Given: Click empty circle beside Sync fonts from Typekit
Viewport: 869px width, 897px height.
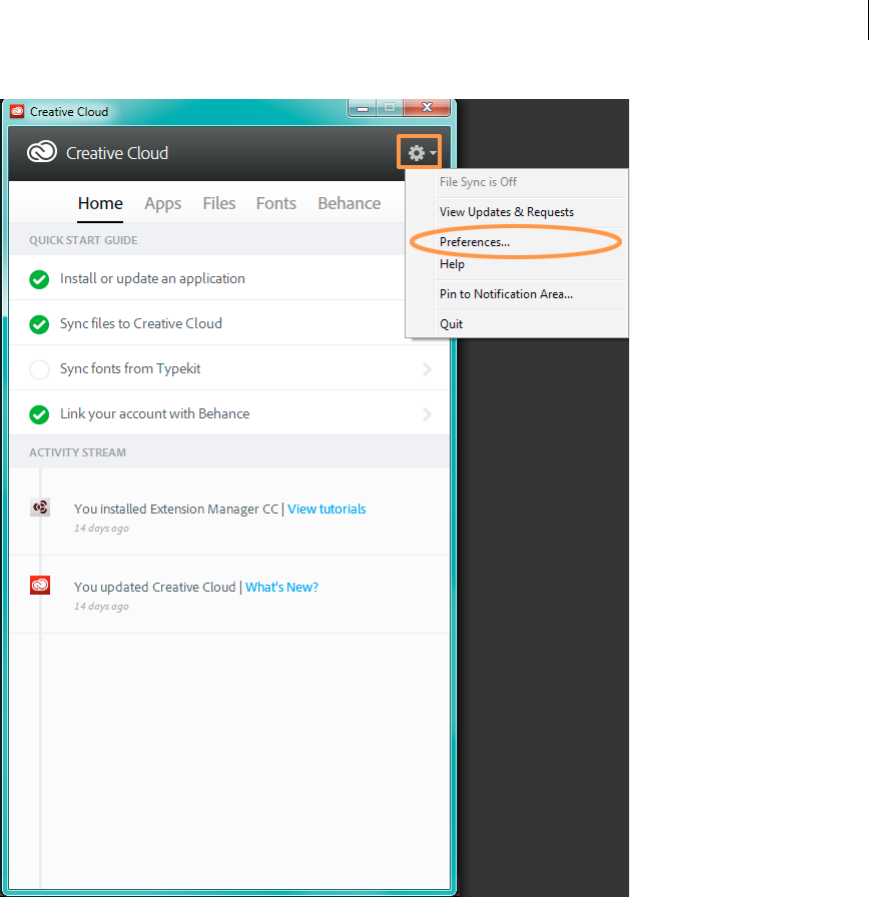Looking at the screenshot, I should [39, 370].
